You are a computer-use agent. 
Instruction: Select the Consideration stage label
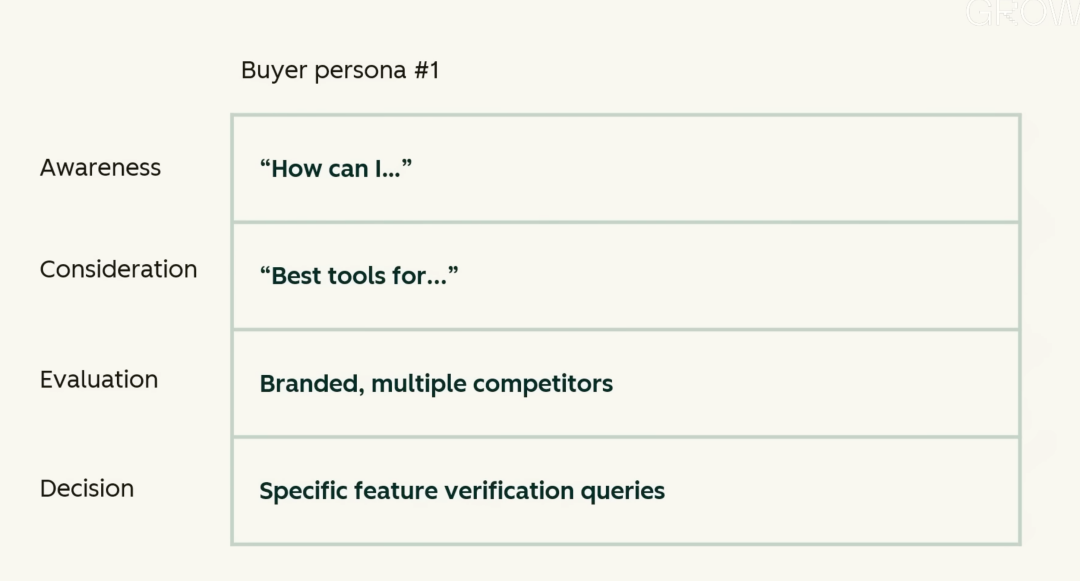(118, 270)
